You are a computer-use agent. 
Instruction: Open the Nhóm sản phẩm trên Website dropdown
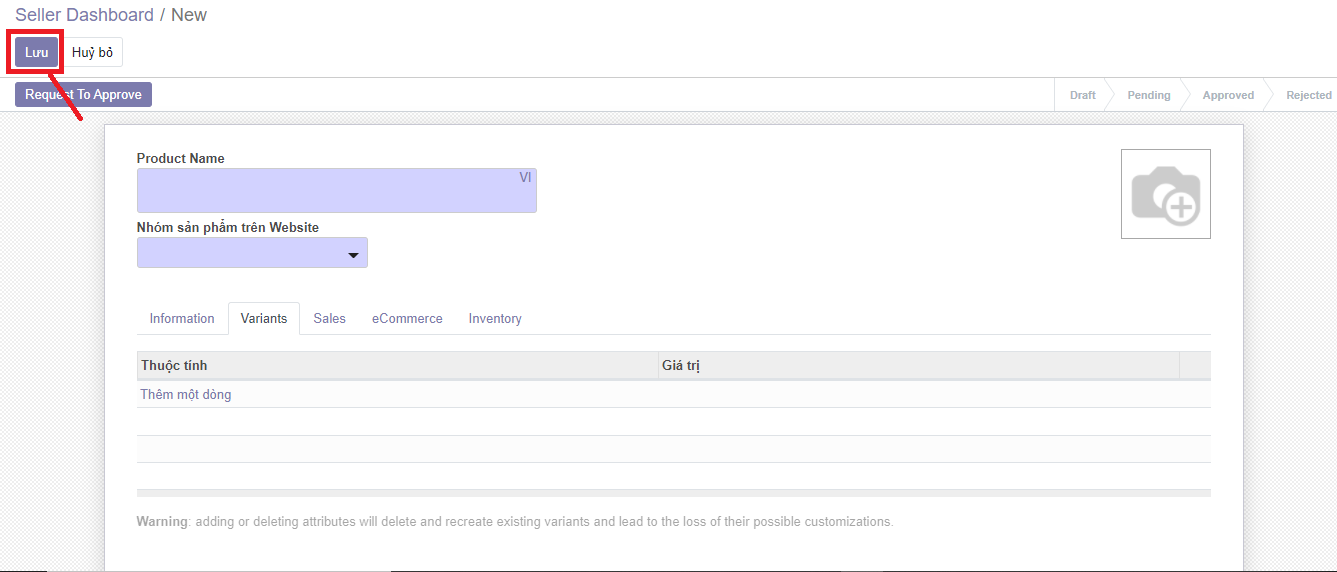252,253
